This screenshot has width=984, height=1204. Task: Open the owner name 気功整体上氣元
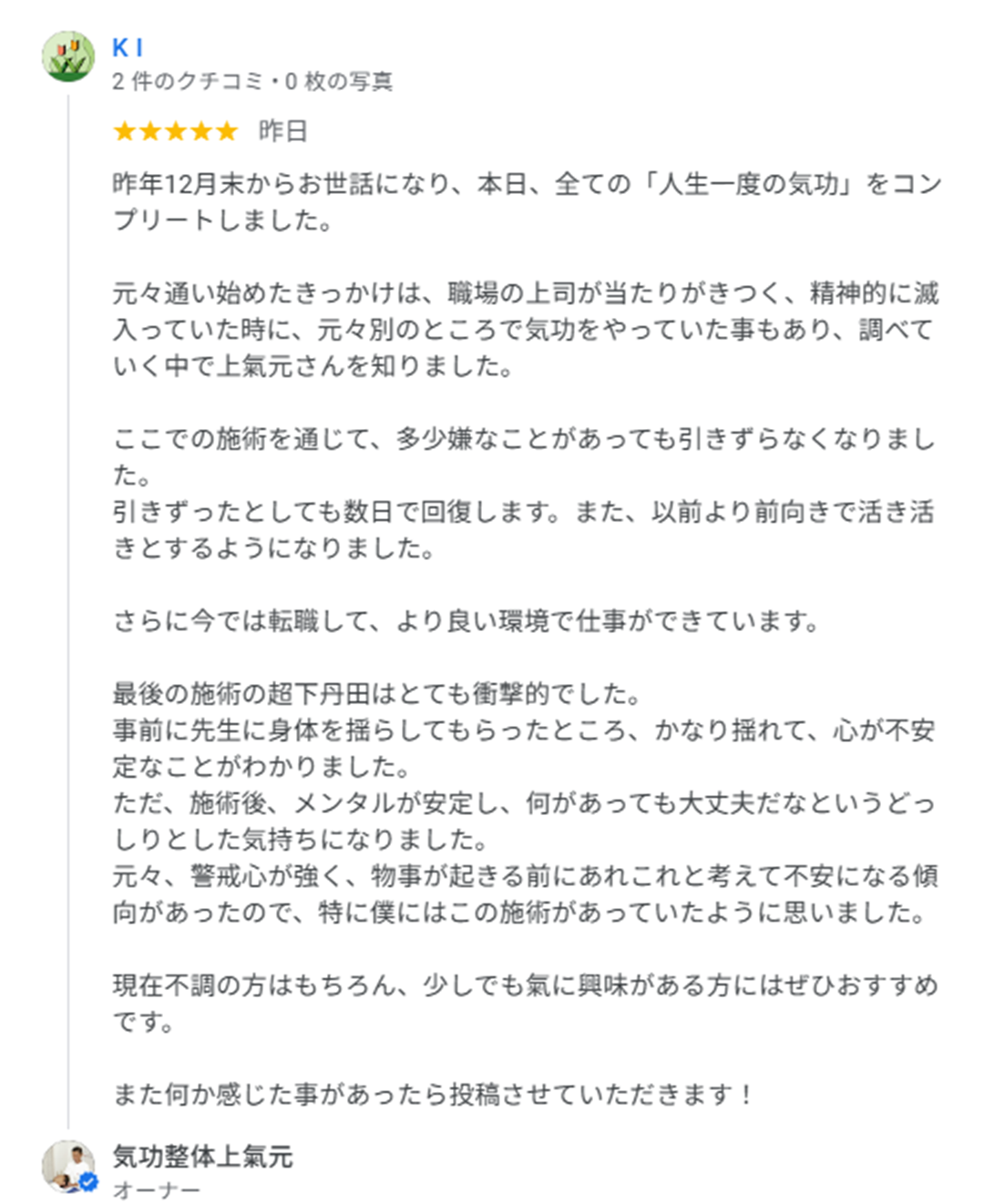pos(202,1157)
